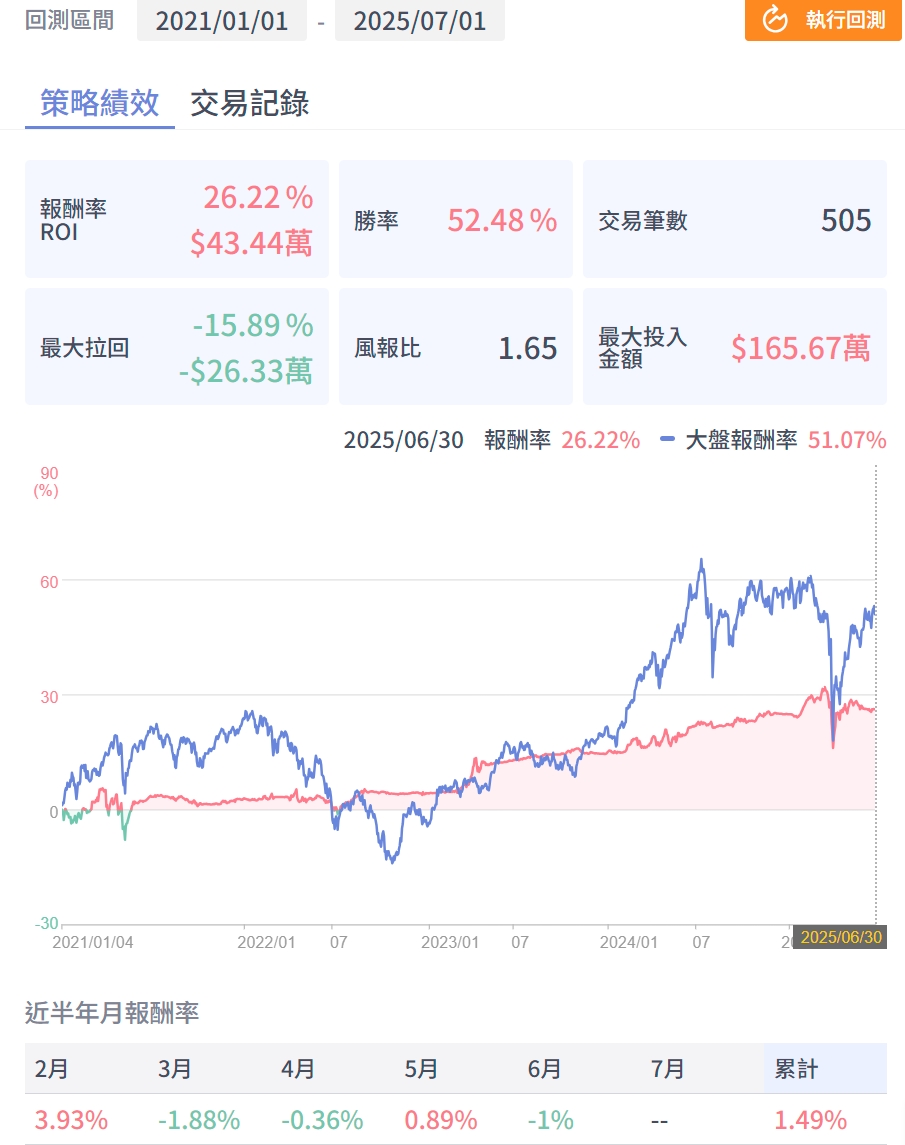Click the 最大拉回 stat card

click(x=177, y=348)
